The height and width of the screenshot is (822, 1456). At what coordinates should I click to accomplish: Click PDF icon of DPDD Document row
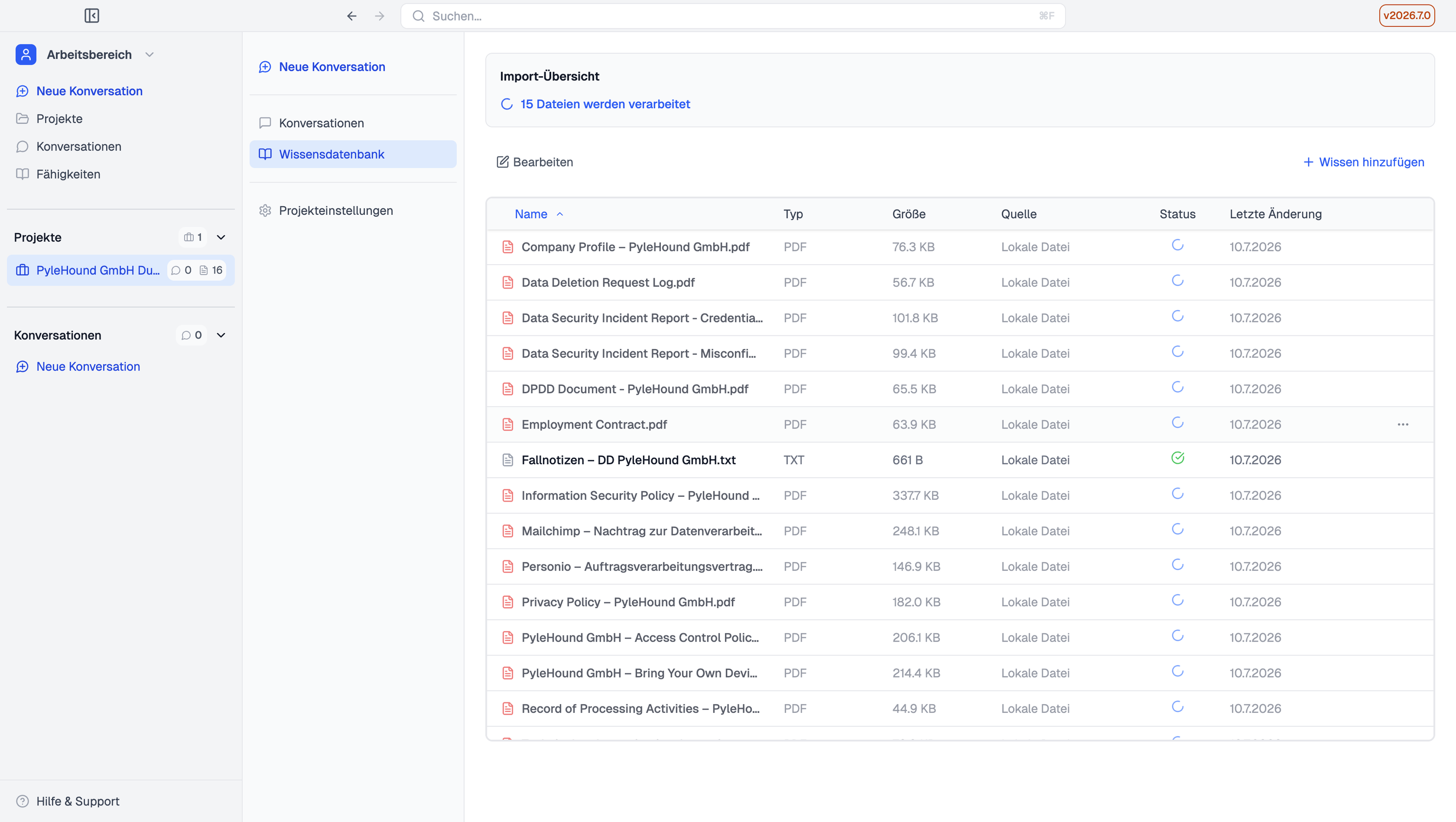pos(508,389)
